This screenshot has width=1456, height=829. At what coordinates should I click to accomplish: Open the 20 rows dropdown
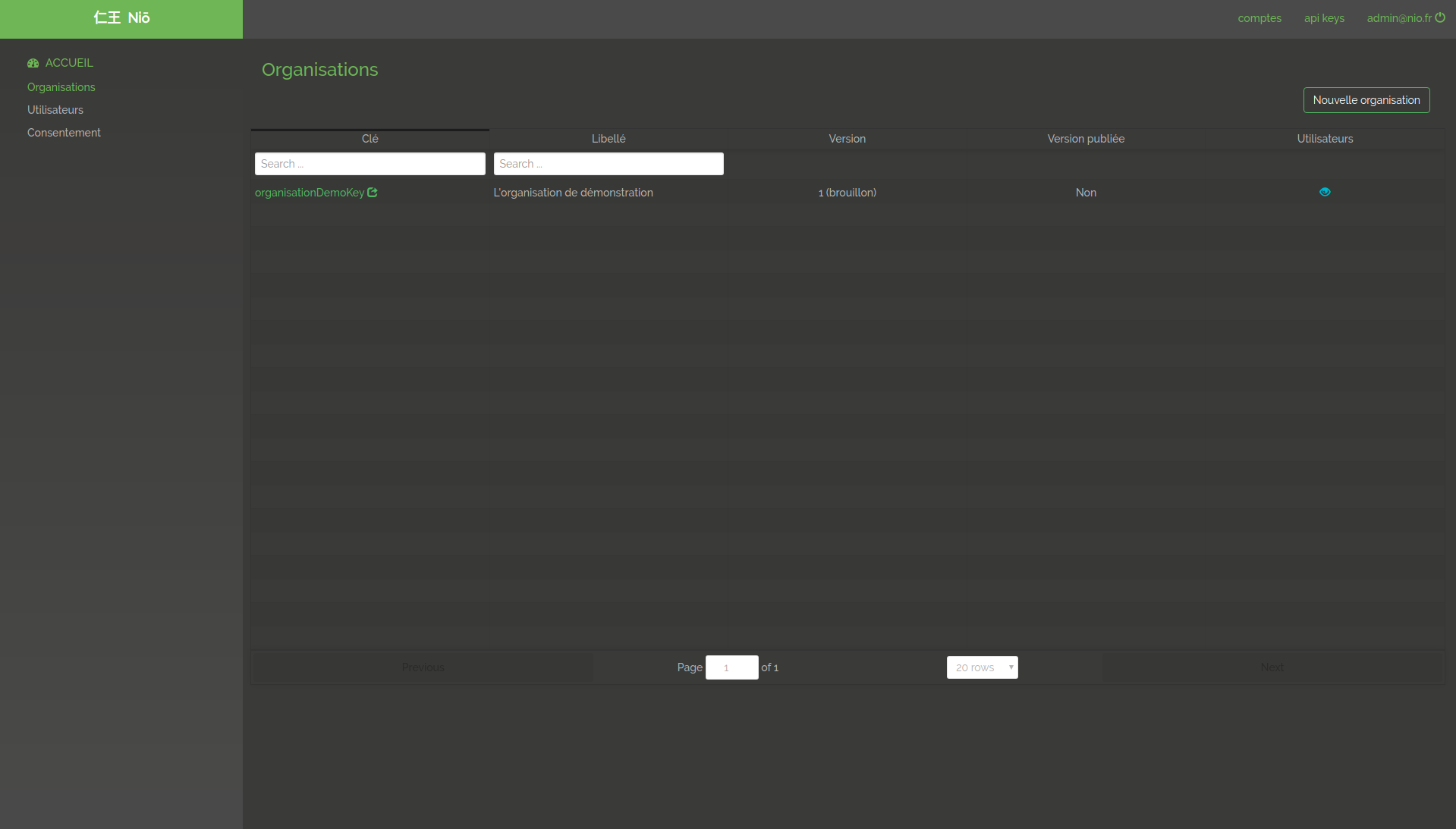(982, 667)
